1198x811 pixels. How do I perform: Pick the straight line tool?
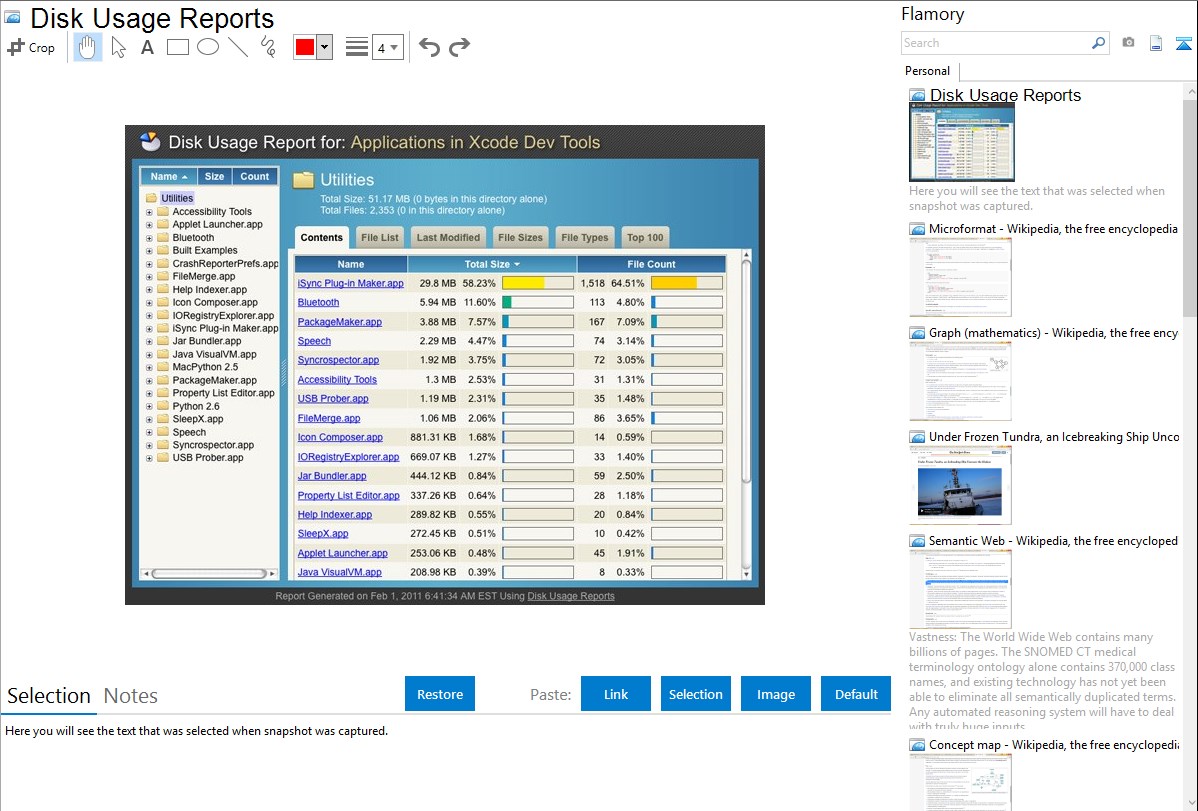point(238,47)
